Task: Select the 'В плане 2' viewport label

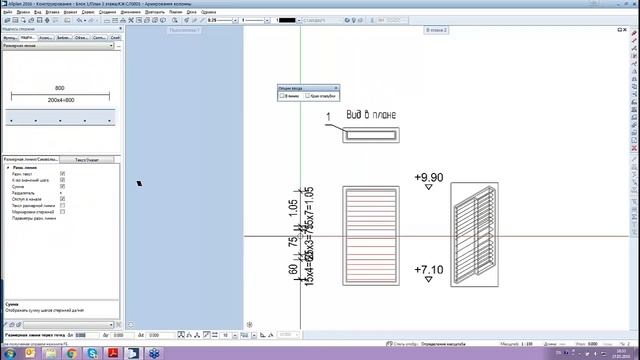Action: (x=436, y=30)
